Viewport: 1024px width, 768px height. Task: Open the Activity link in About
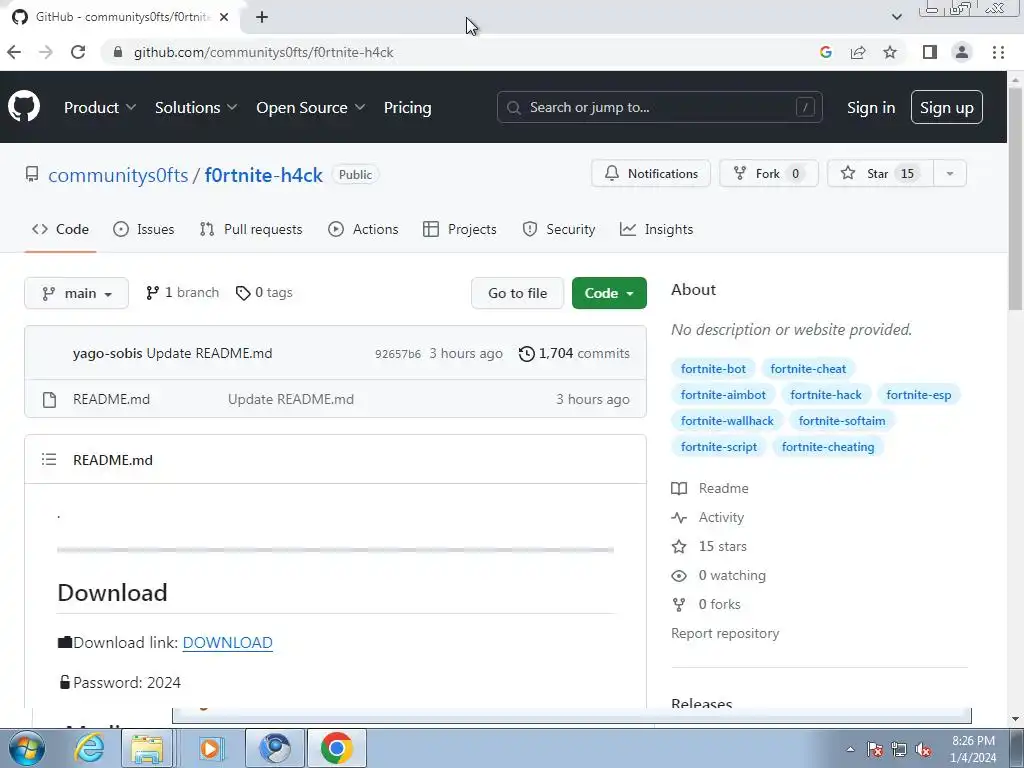click(x=708, y=517)
